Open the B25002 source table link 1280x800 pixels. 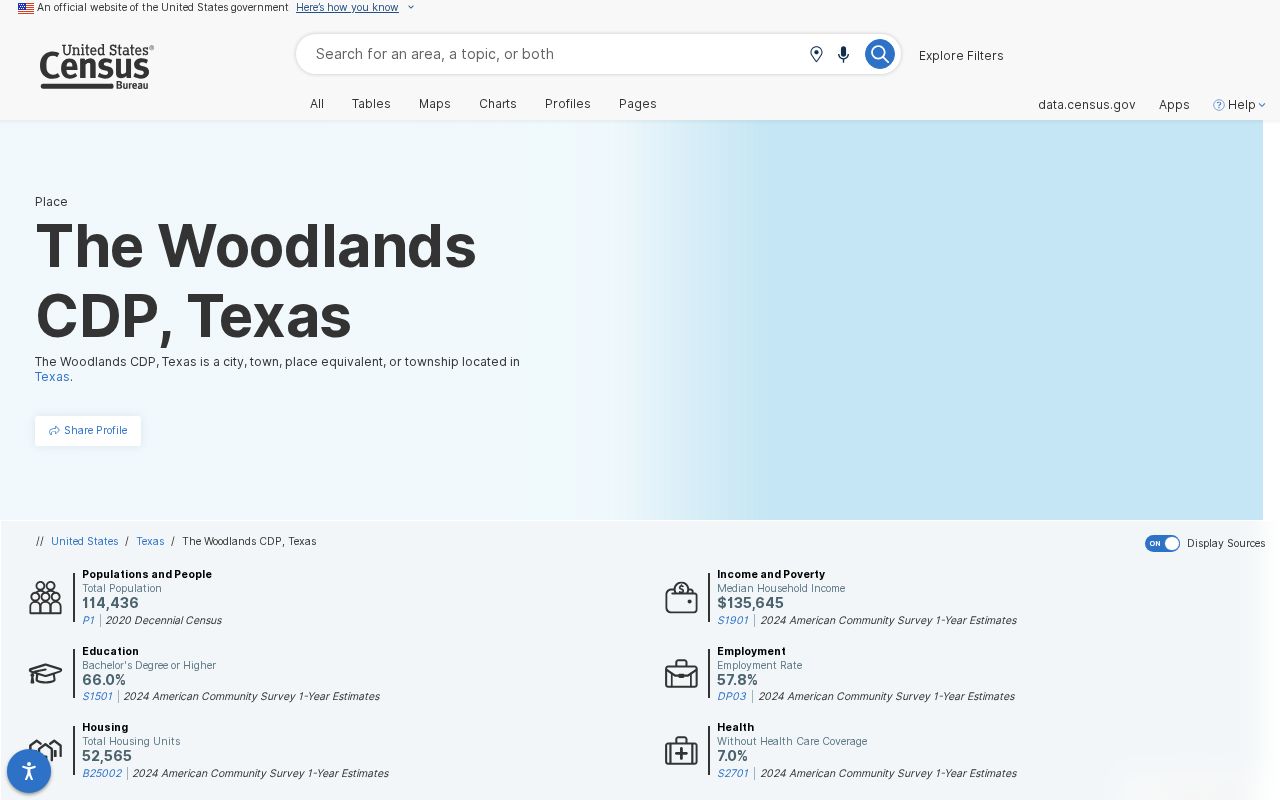pyautogui.click(x=102, y=773)
